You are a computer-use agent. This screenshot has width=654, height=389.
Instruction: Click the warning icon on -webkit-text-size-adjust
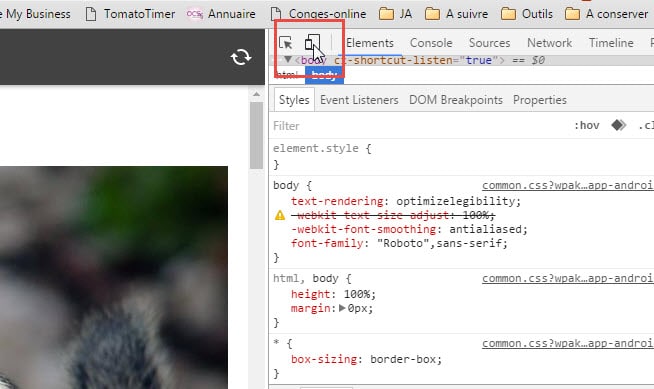coord(280,215)
